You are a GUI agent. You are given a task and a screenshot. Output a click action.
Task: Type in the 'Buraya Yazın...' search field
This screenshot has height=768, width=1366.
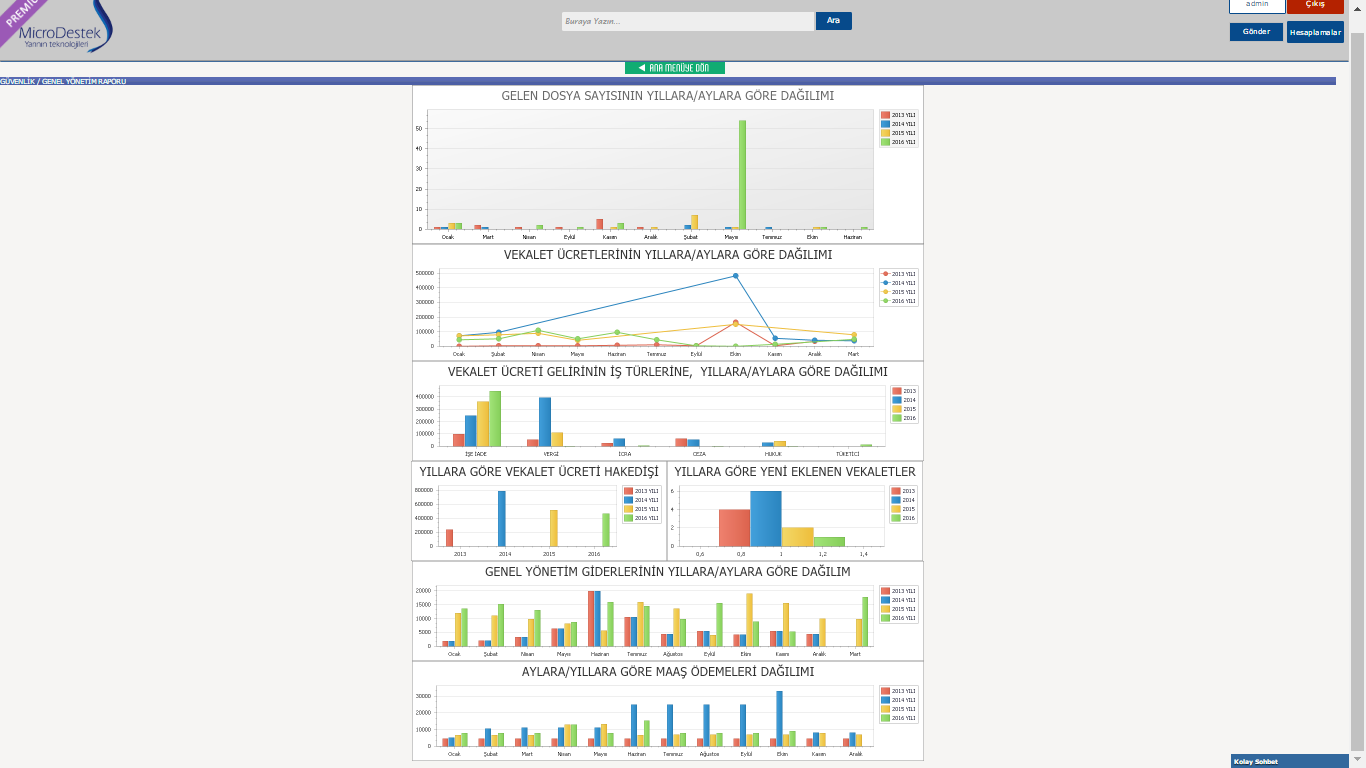687,21
